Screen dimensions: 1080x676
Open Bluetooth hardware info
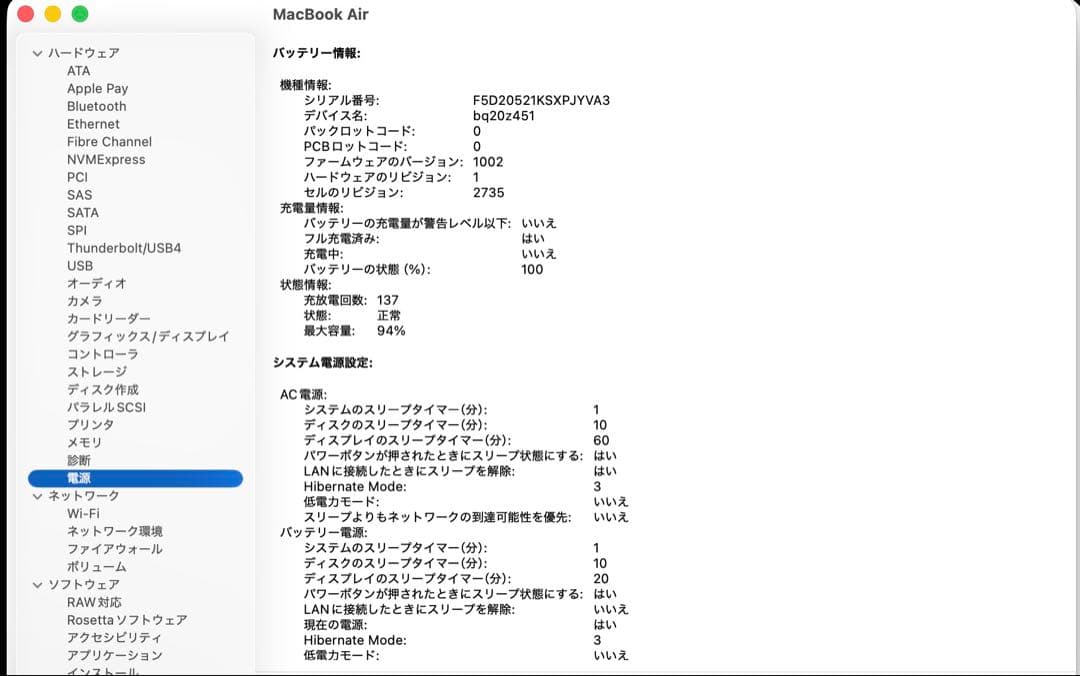click(x=96, y=106)
